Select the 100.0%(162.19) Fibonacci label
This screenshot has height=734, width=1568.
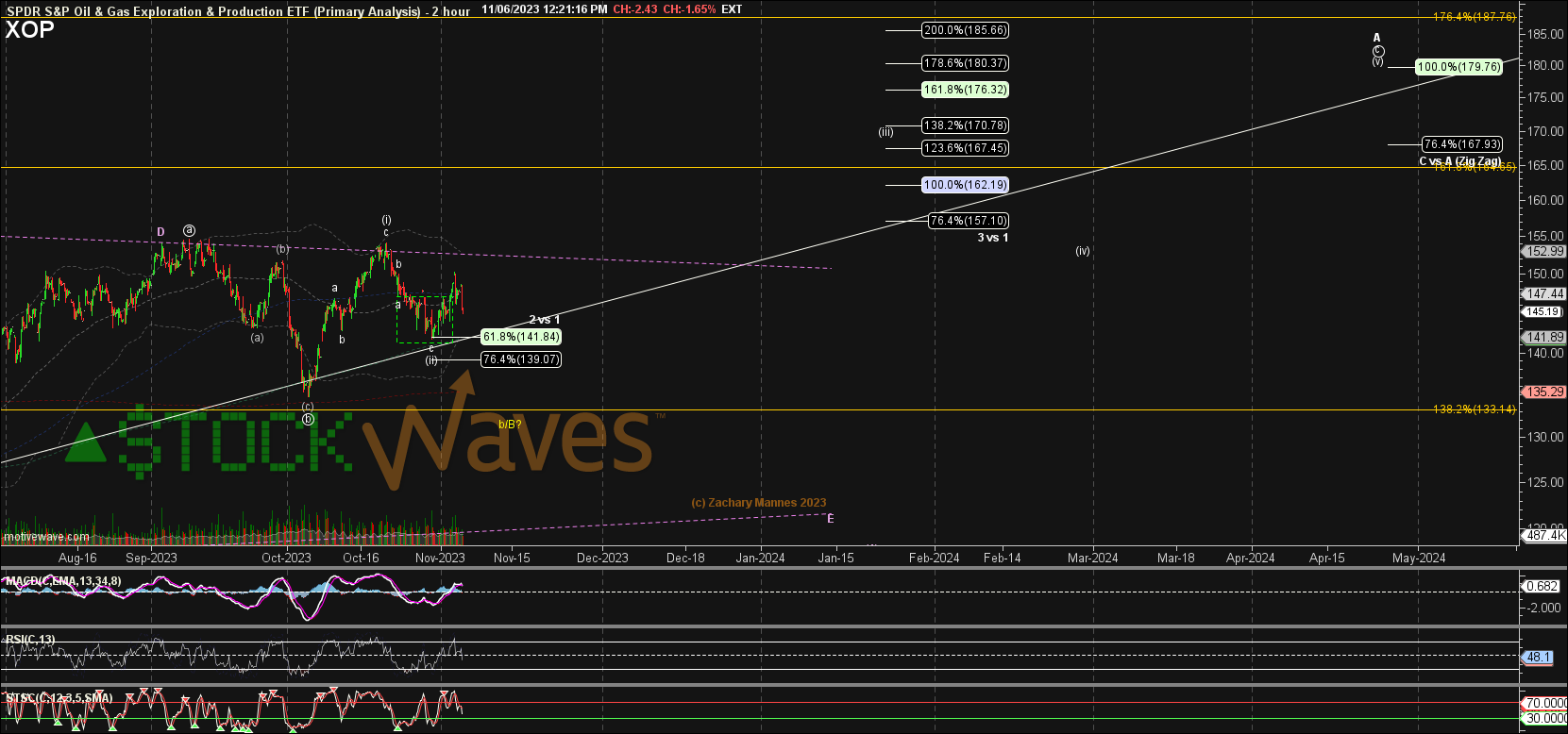point(965,185)
